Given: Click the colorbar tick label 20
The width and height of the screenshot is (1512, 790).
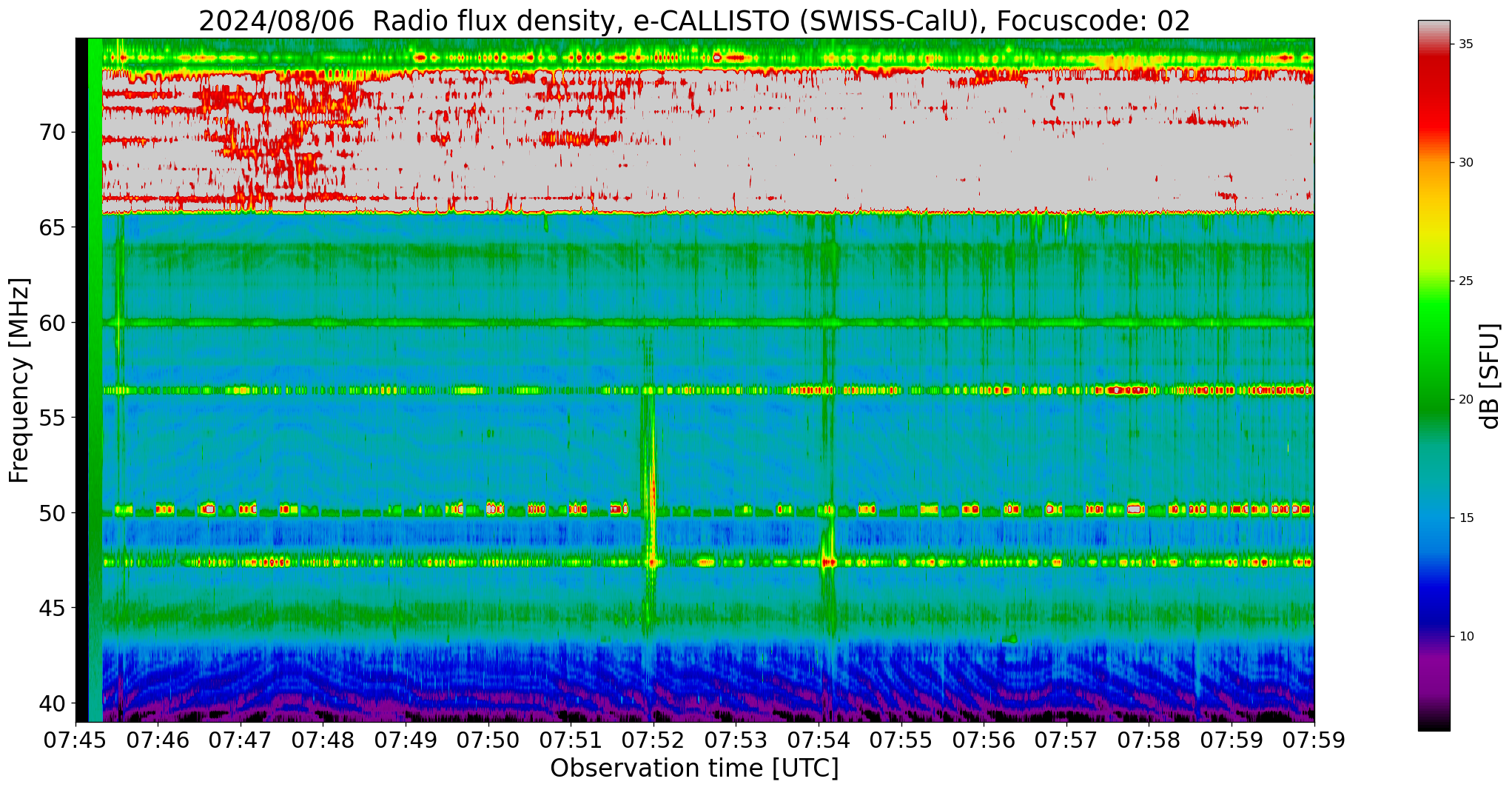Looking at the screenshot, I should pyautogui.click(x=1466, y=400).
